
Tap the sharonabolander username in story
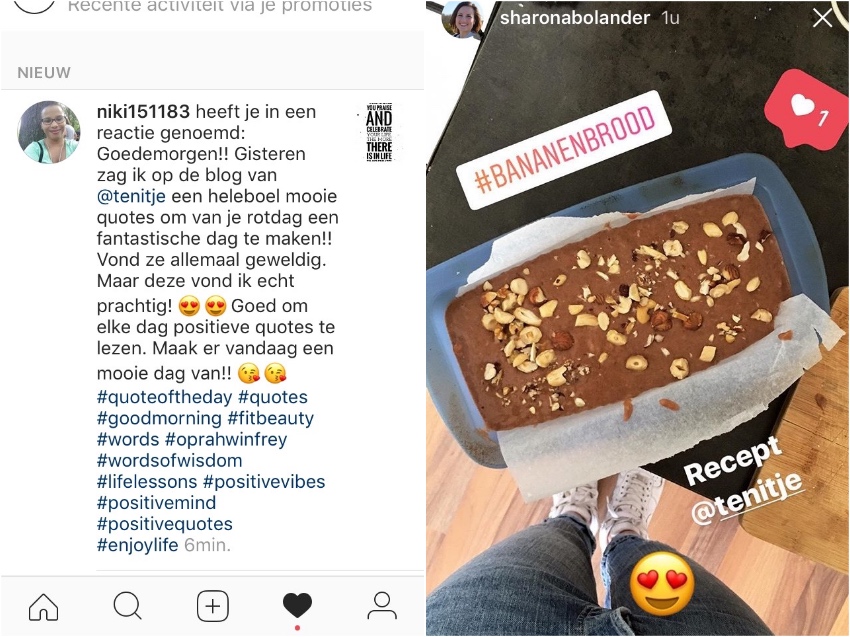click(x=575, y=18)
